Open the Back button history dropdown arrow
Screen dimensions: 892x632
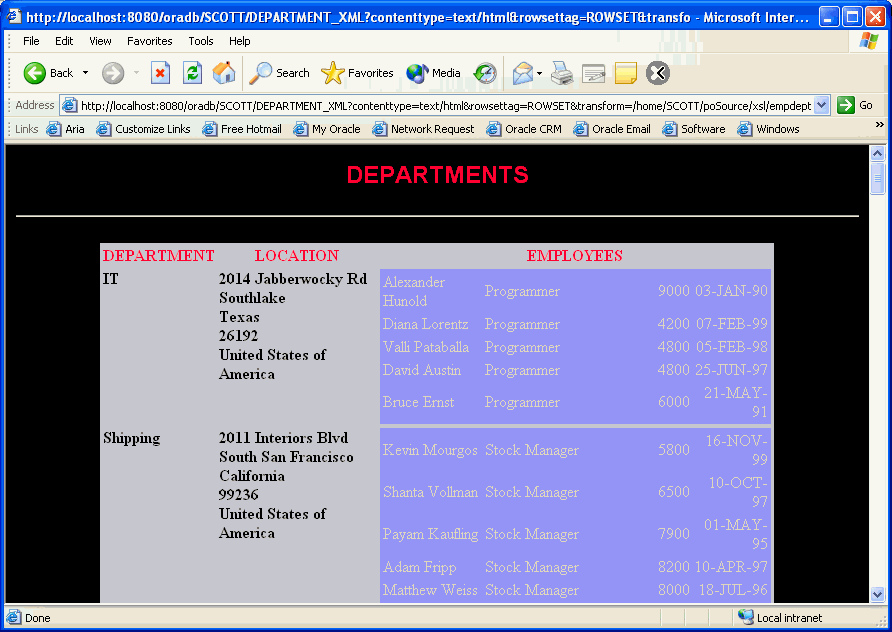pyautogui.click(x=86, y=73)
